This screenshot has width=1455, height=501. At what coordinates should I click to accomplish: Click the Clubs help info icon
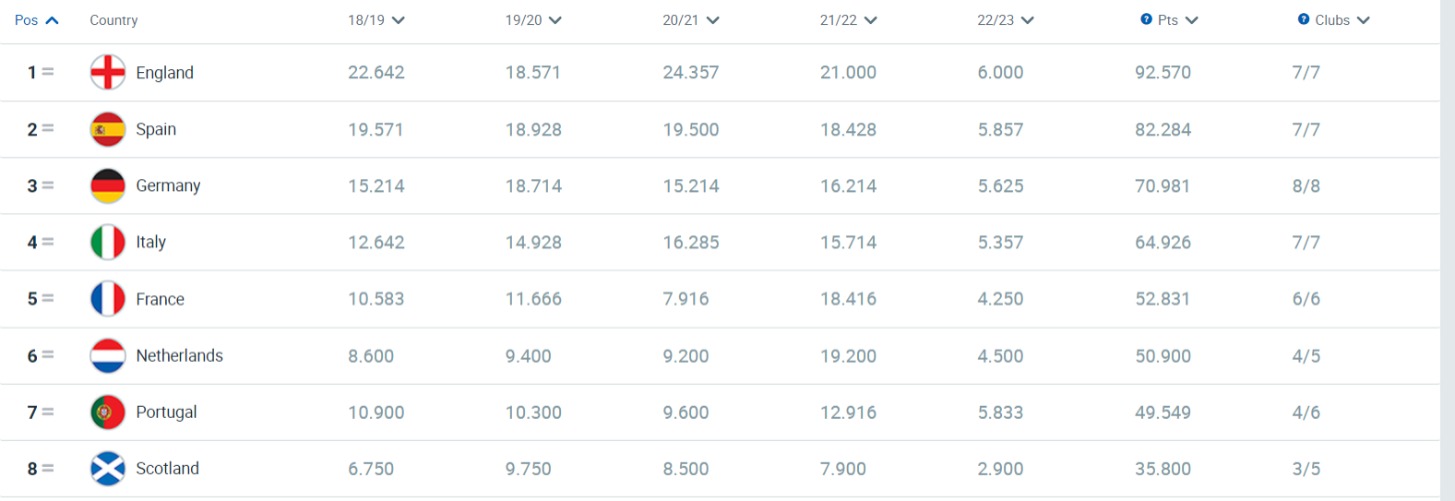pyautogui.click(x=1303, y=19)
